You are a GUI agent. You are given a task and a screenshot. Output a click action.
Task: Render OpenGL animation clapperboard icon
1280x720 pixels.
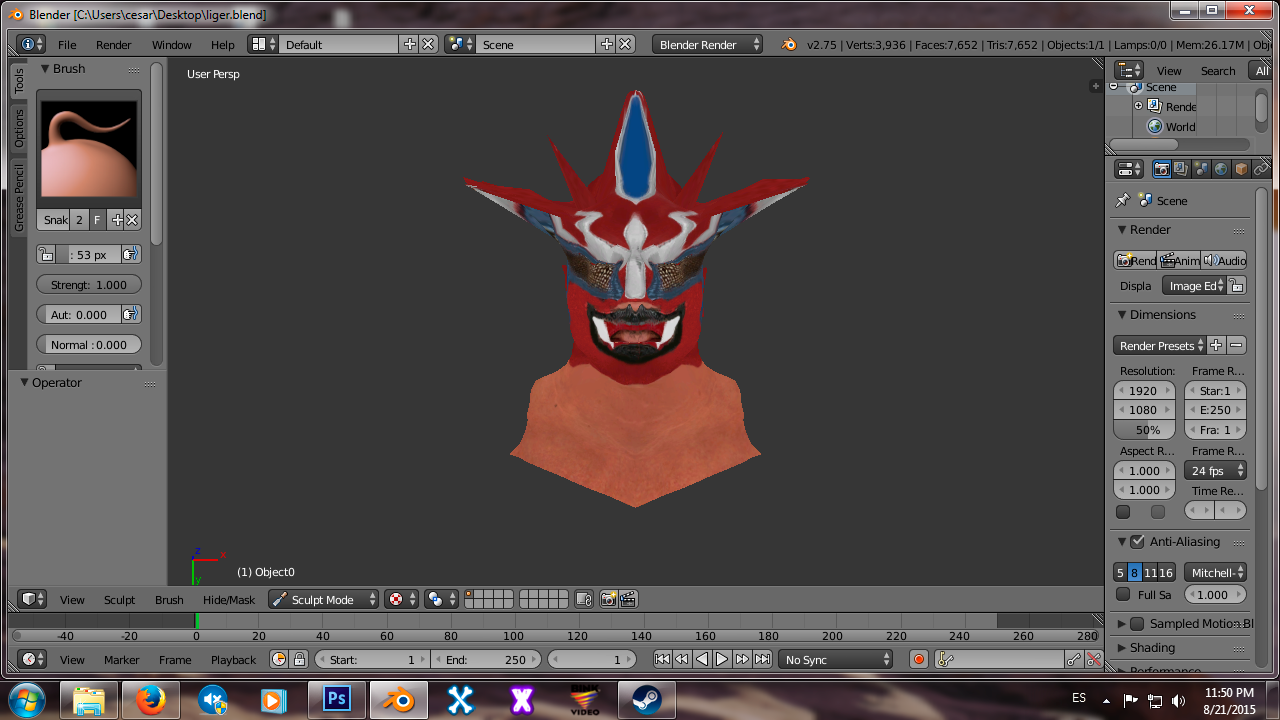tap(628, 599)
